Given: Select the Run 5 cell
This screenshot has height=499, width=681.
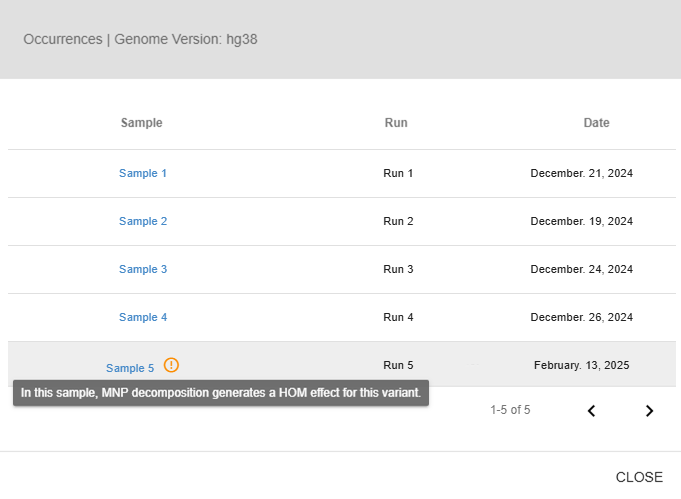Looking at the screenshot, I should pos(398,365).
